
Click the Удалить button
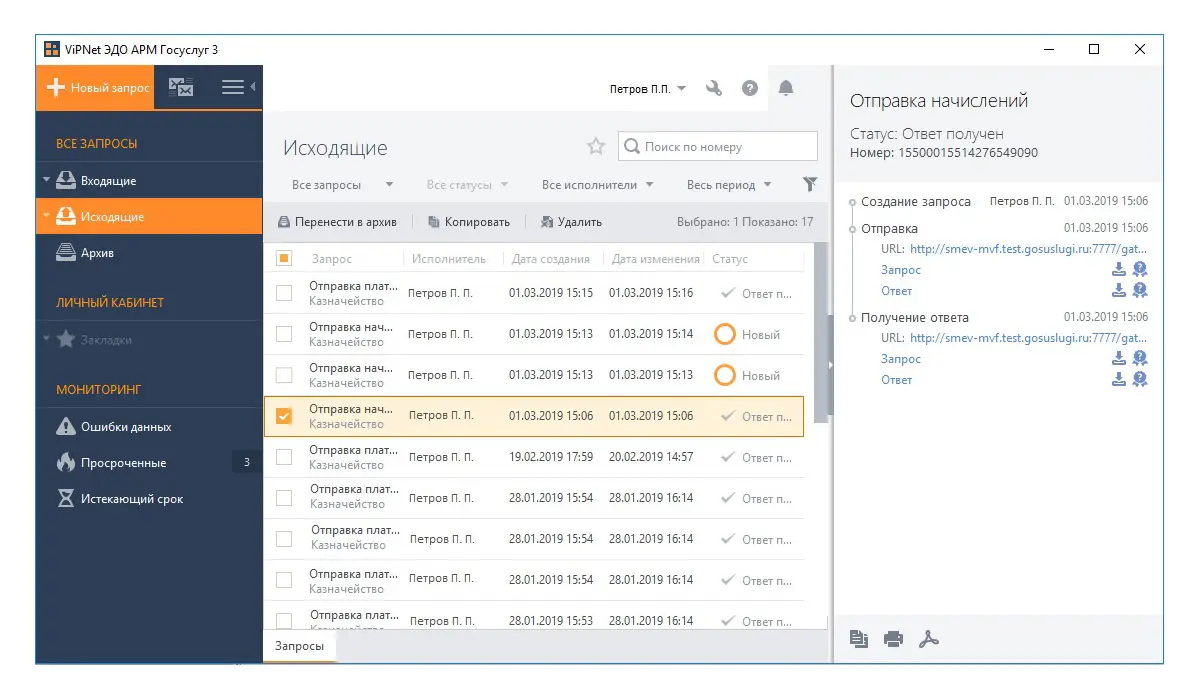571,222
